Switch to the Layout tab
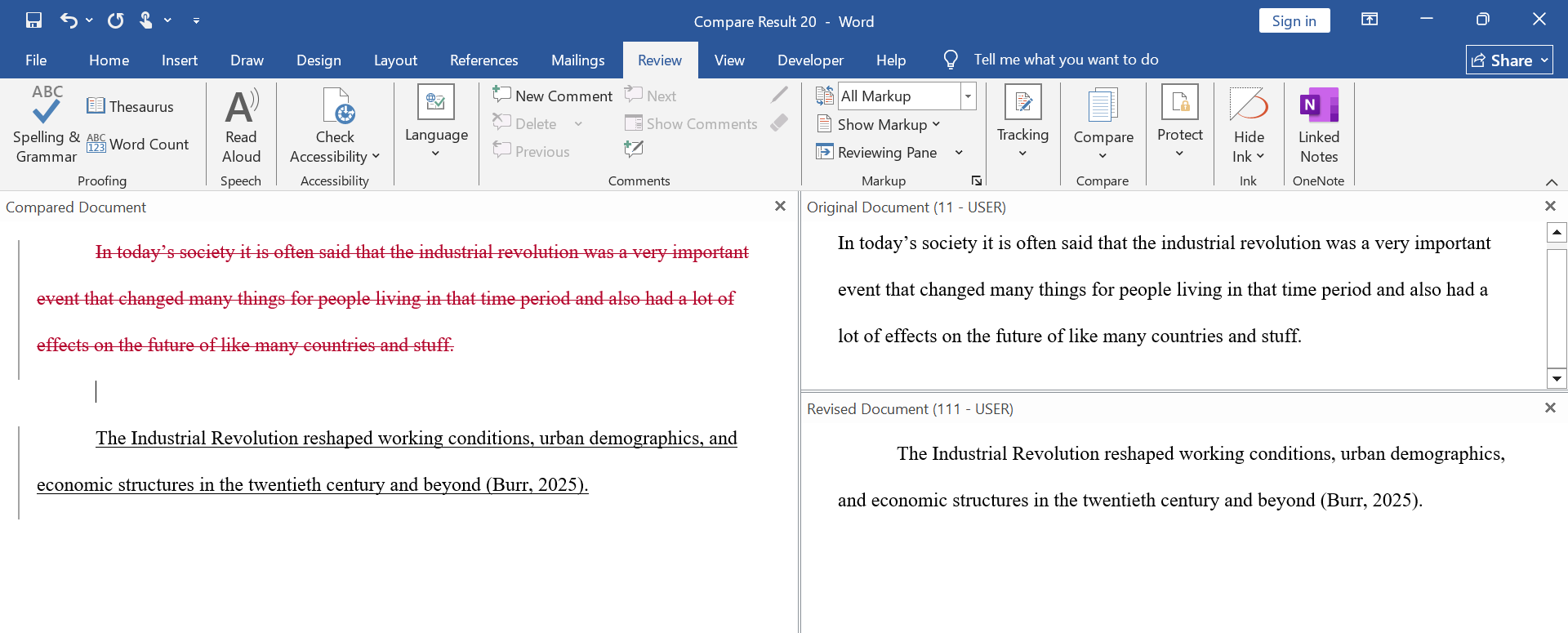 395,60
